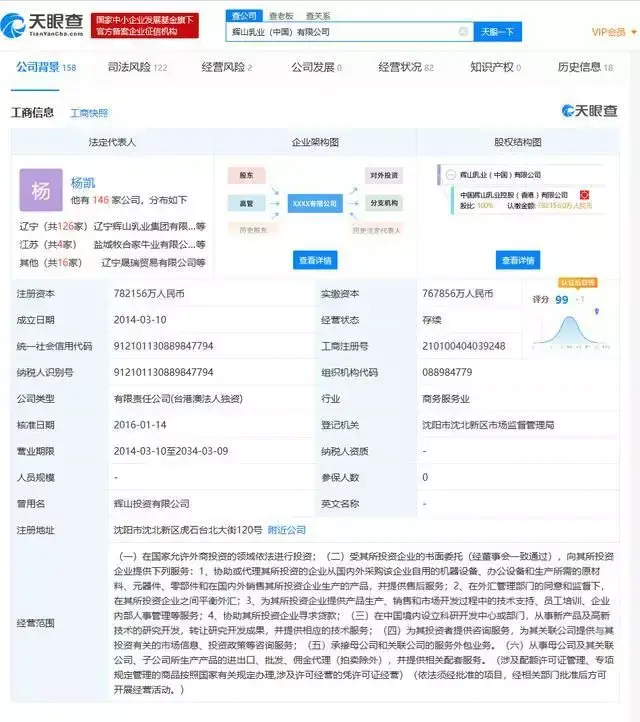This screenshot has height=722, width=640.
Task: Click the 附近公司 link beside address
Action: (x=286, y=530)
